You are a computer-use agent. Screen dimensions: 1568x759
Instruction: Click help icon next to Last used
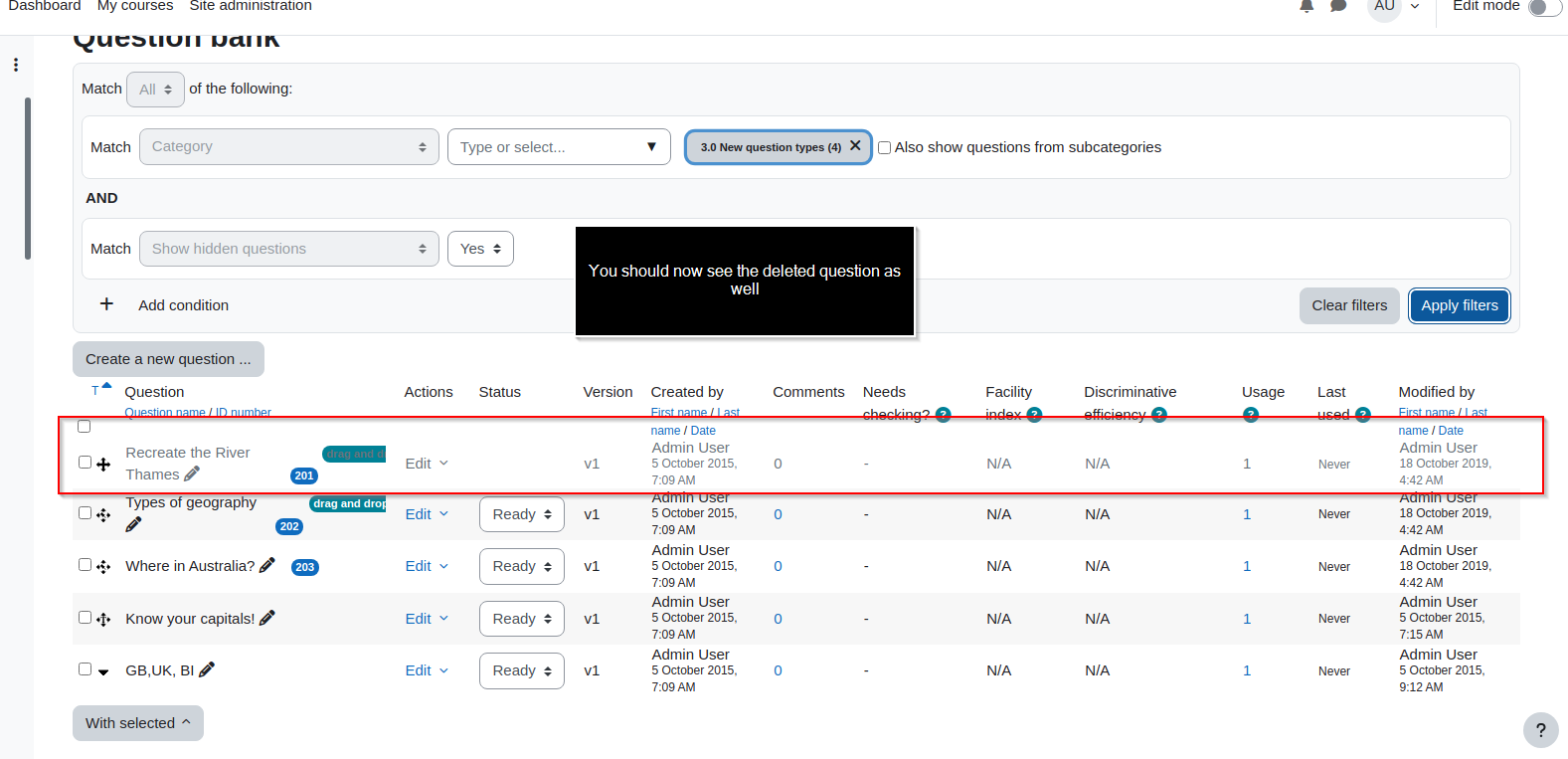pos(1363,415)
